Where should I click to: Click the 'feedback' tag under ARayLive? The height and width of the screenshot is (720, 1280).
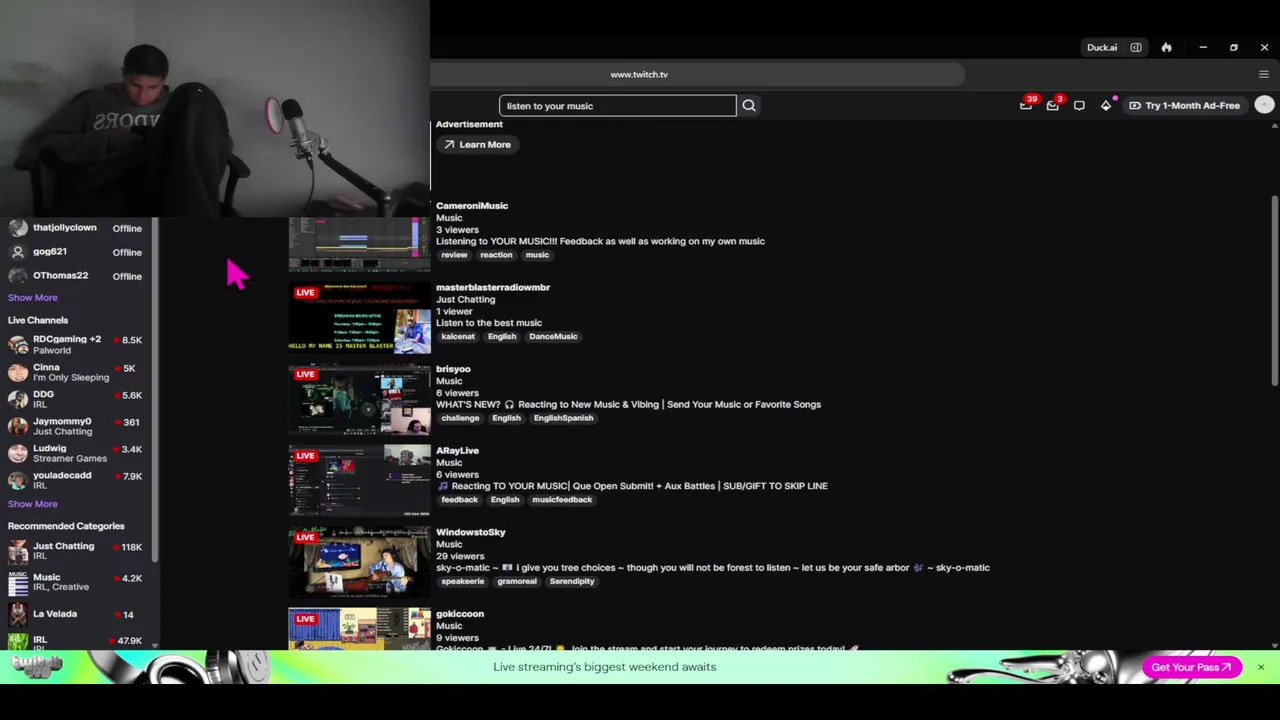pyautogui.click(x=460, y=500)
